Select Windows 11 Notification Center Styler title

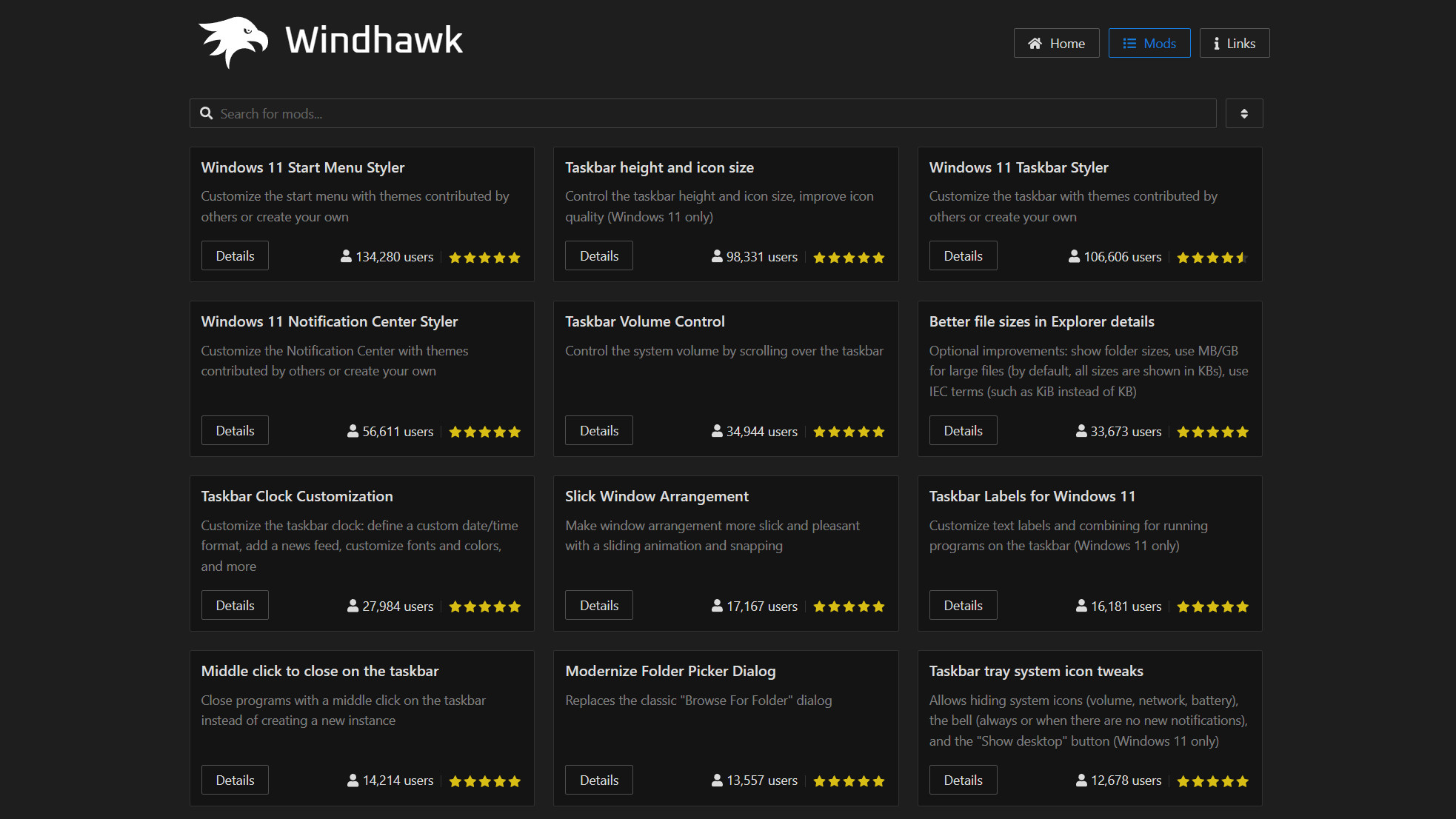tap(330, 321)
